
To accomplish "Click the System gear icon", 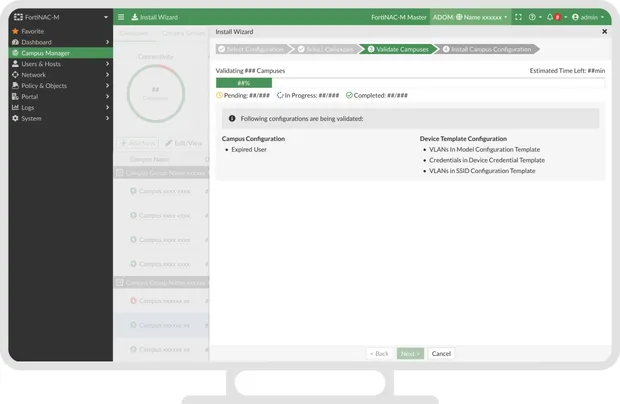I will [x=15, y=118].
